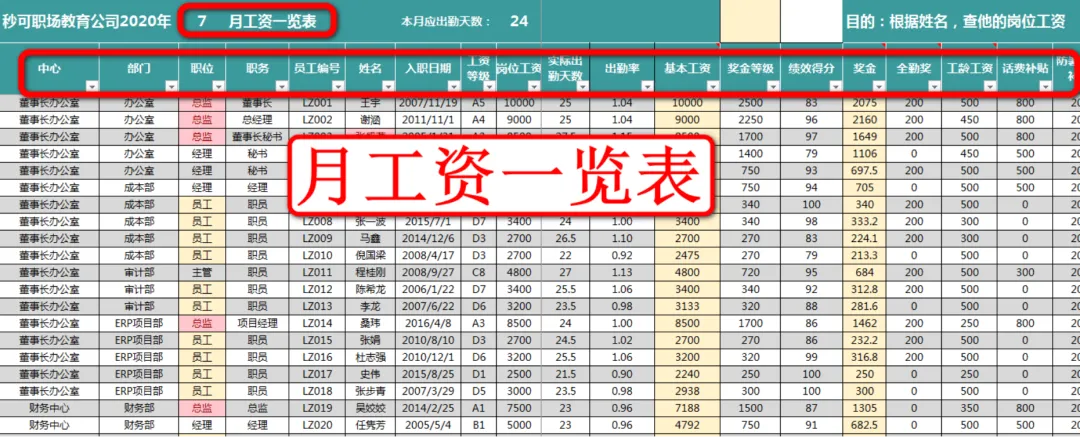This screenshot has height=437, width=1080.
Task: Select the title cell 秒可职场教育公司2020年
Action: [87, 21]
